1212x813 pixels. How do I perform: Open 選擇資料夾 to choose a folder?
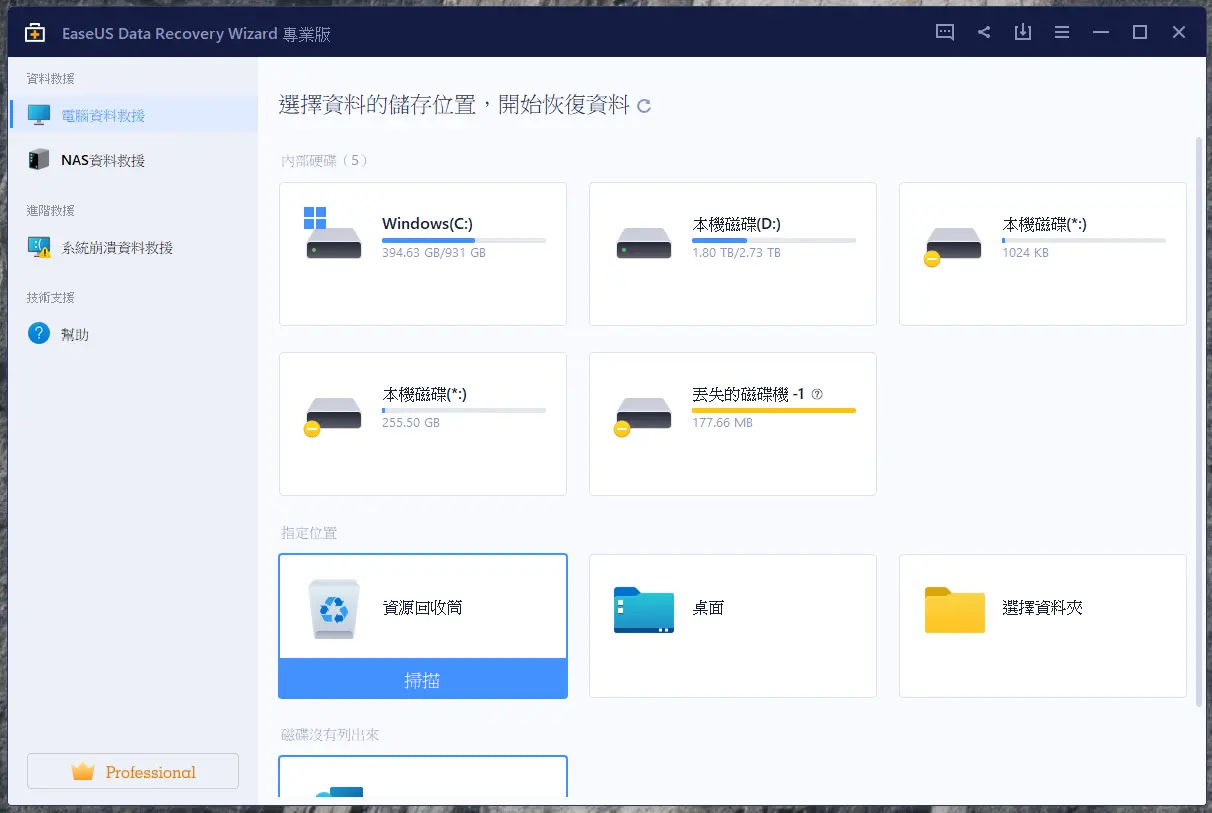[x=1043, y=626]
